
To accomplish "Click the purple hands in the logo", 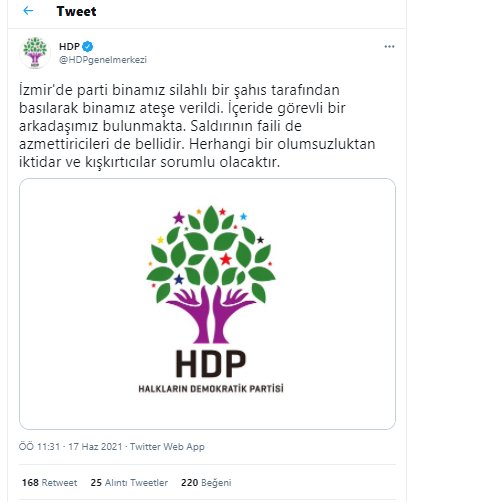I will (211, 315).
